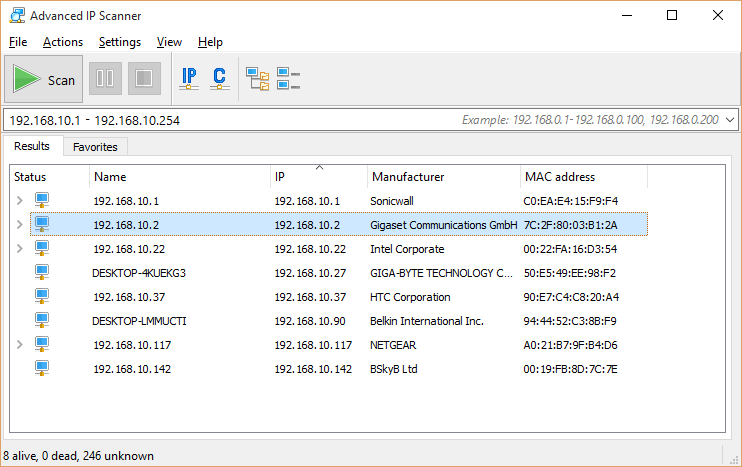The width and height of the screenshot is (742, 467).
Task: Click GIGA-BYTE TECHNOLOGY manufacturer cell
Action: [441, 273]
